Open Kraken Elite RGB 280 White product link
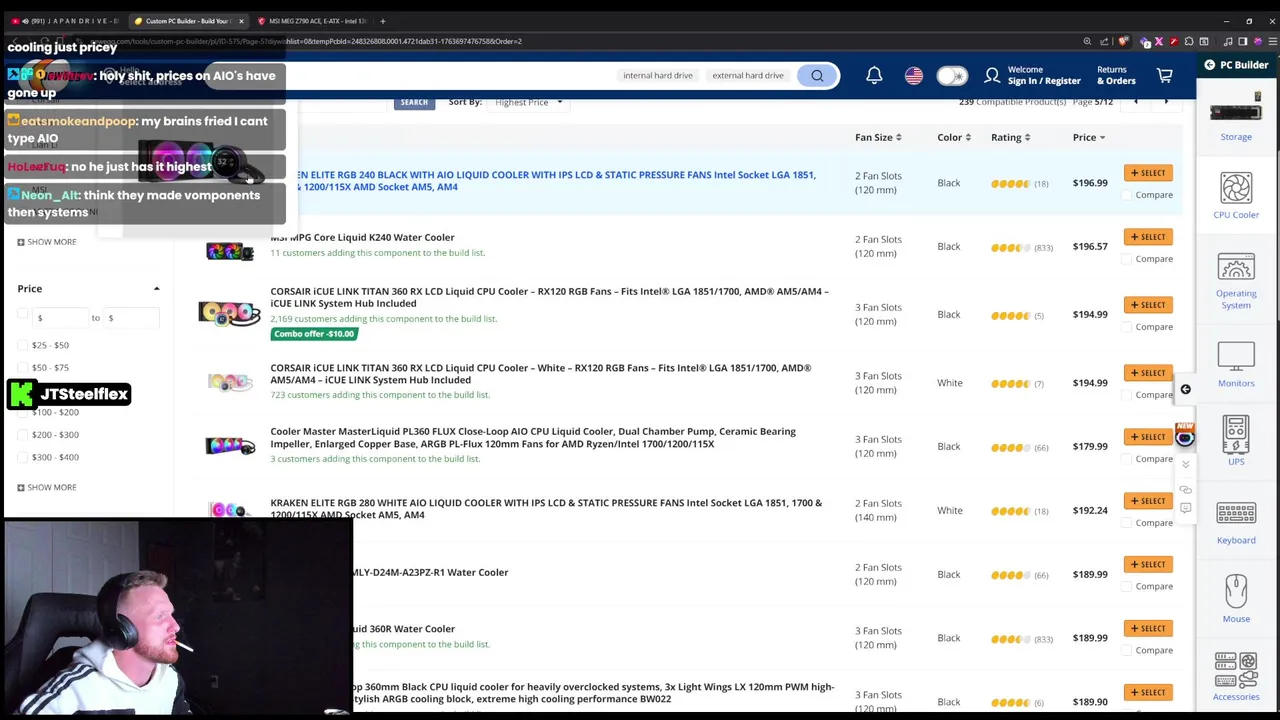 pos(546,509)
